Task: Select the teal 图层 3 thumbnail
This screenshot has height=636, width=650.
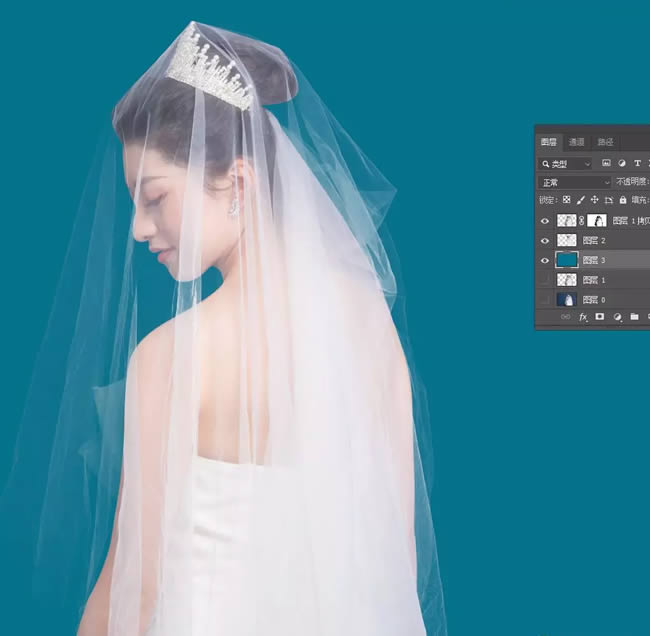Action: 566,260
